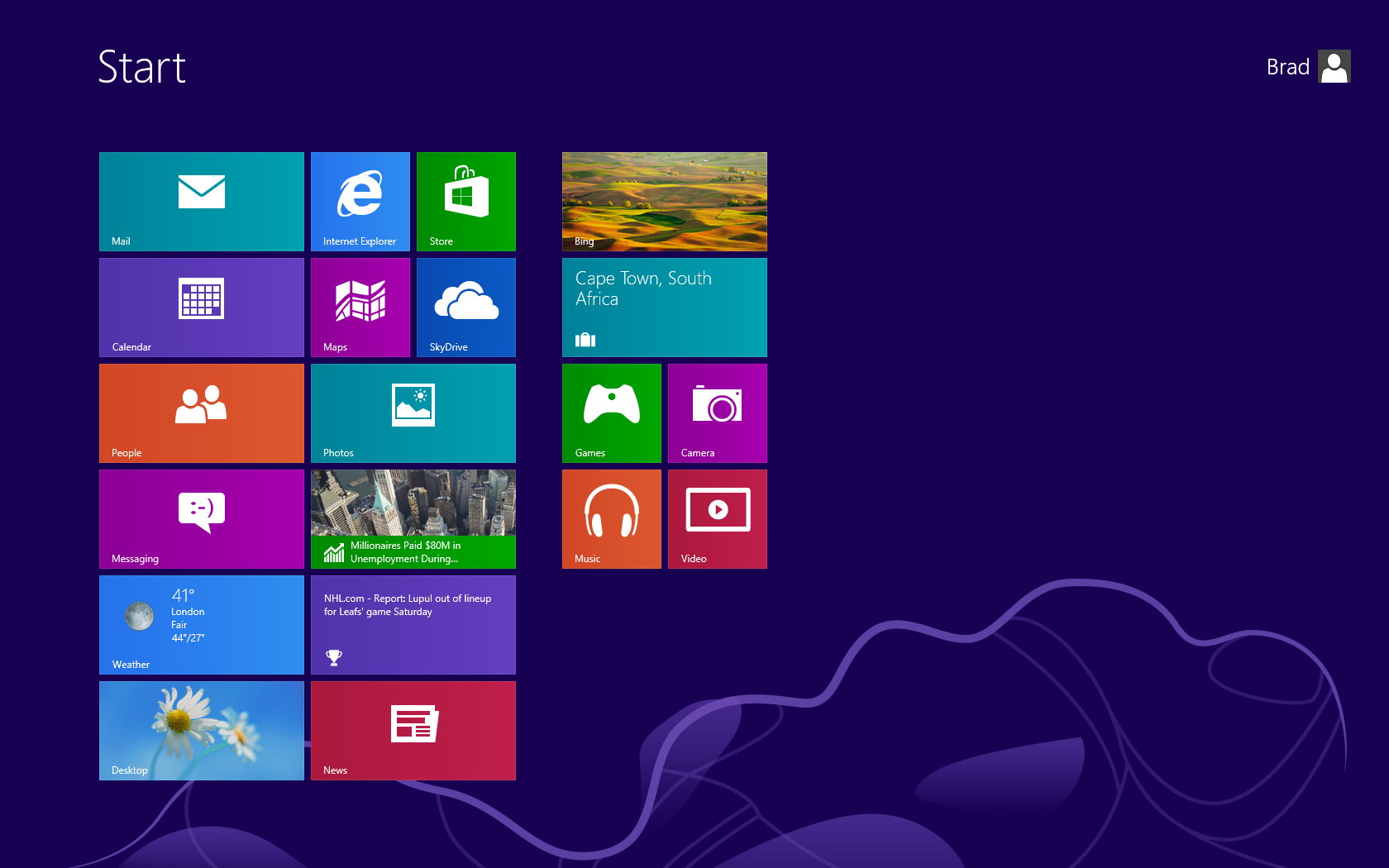Launch the Photos app
1389x868 pixels.
(x=413, y=413)
